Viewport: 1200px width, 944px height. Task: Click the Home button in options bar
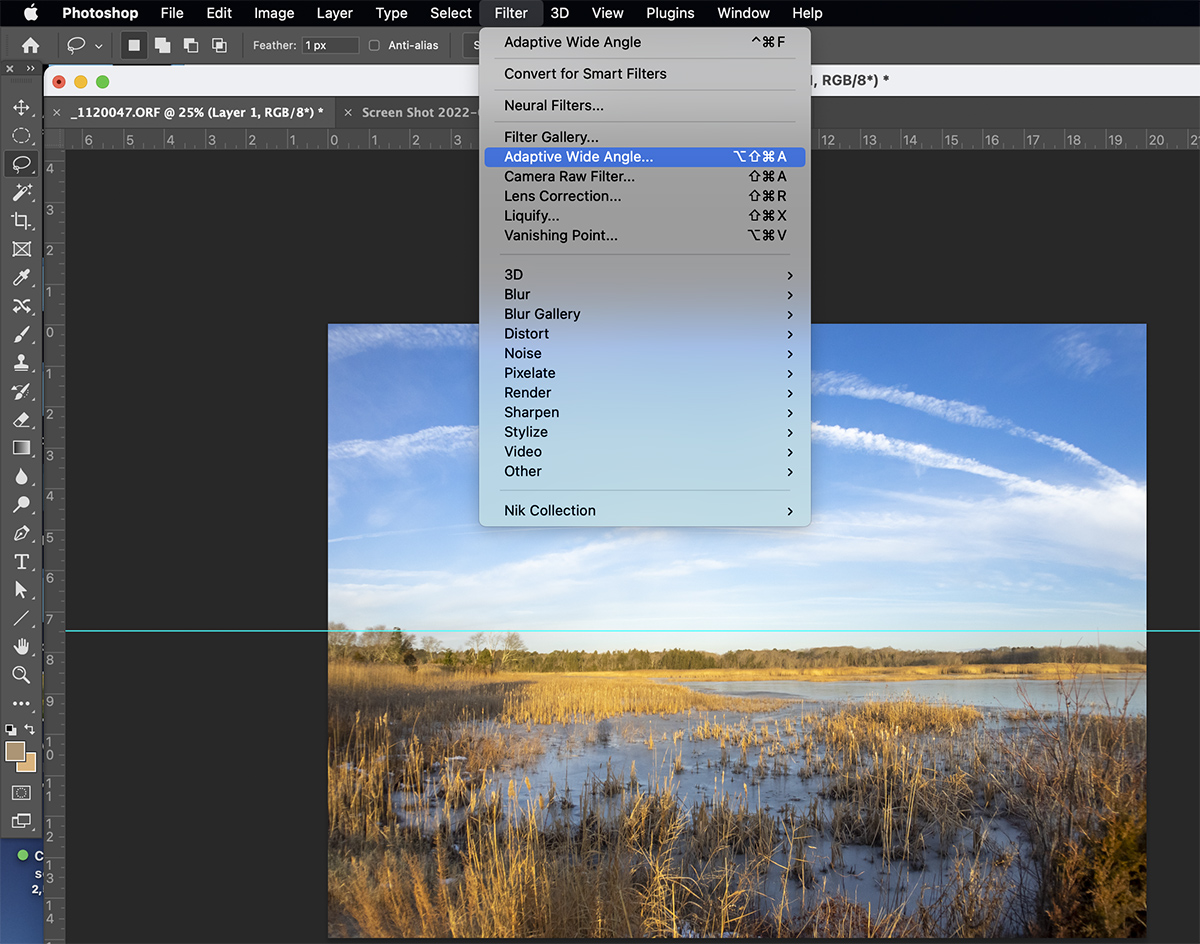point(31,45)
